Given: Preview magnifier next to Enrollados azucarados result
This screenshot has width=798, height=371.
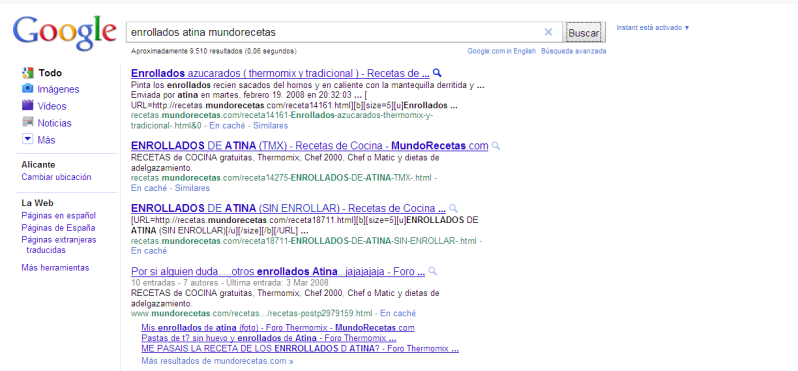Looking at the screenshot, I should pyautogui.click(x=437, y=73).
